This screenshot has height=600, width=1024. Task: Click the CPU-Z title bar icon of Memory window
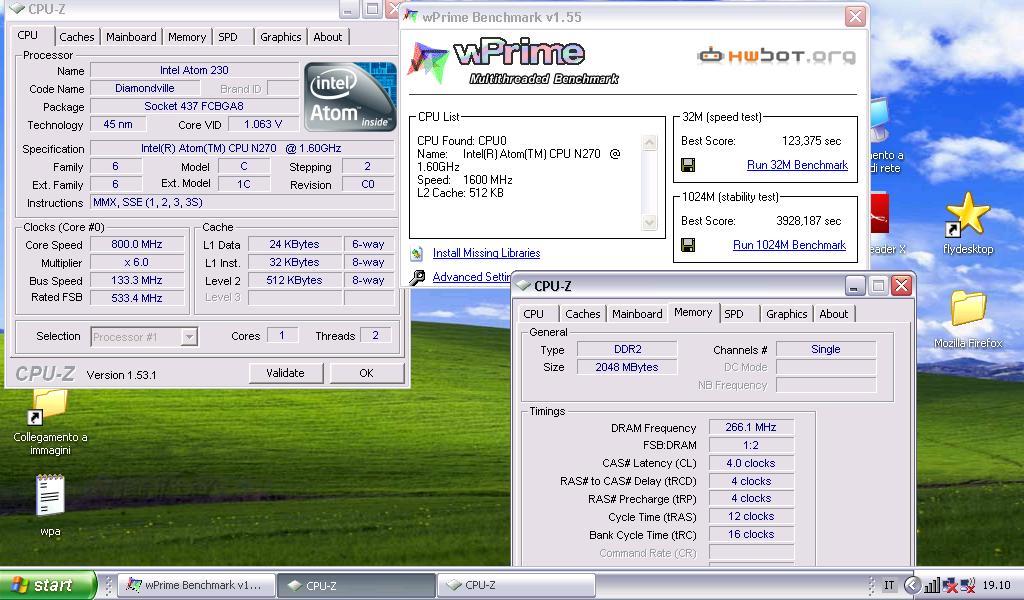523,285
